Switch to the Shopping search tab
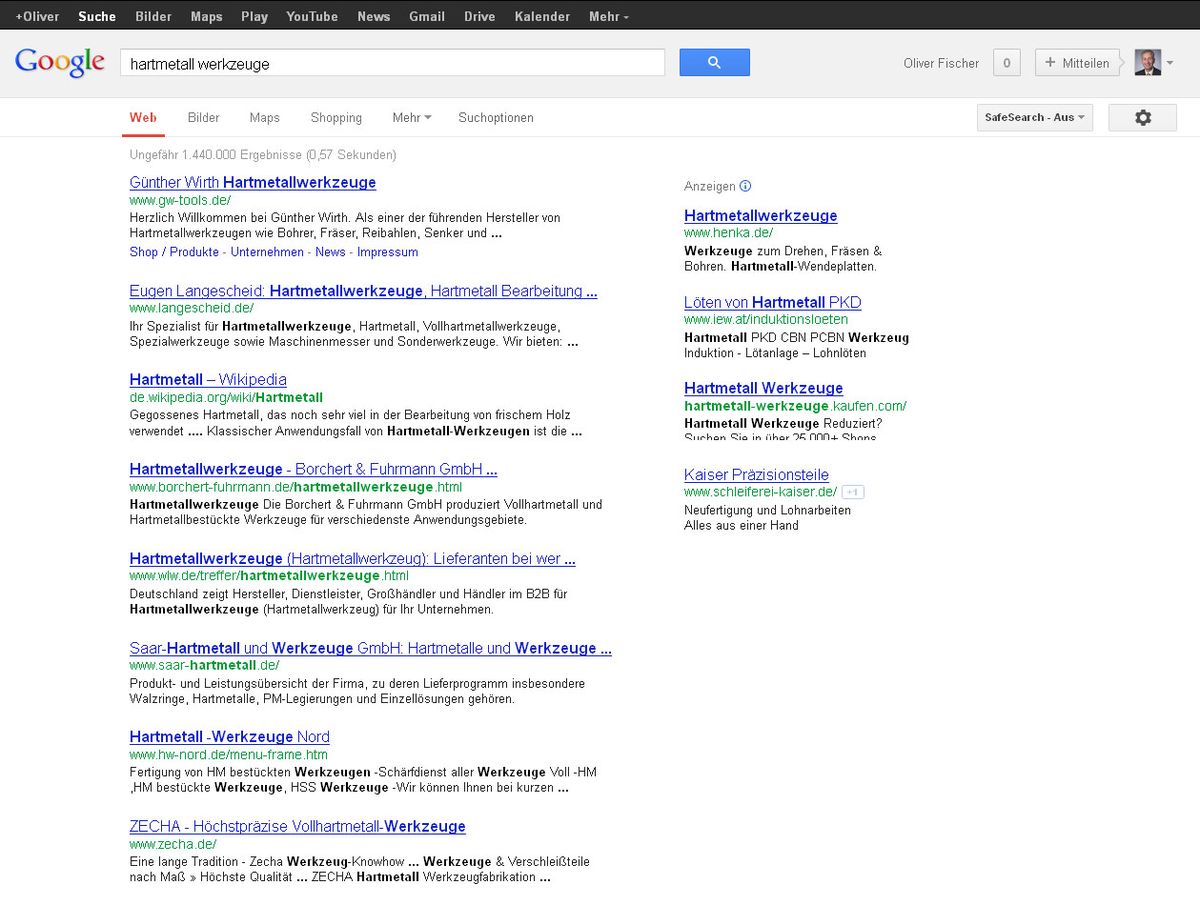Image resolution: width=1200 pixels, height=905 pixels. click(336, 117)
